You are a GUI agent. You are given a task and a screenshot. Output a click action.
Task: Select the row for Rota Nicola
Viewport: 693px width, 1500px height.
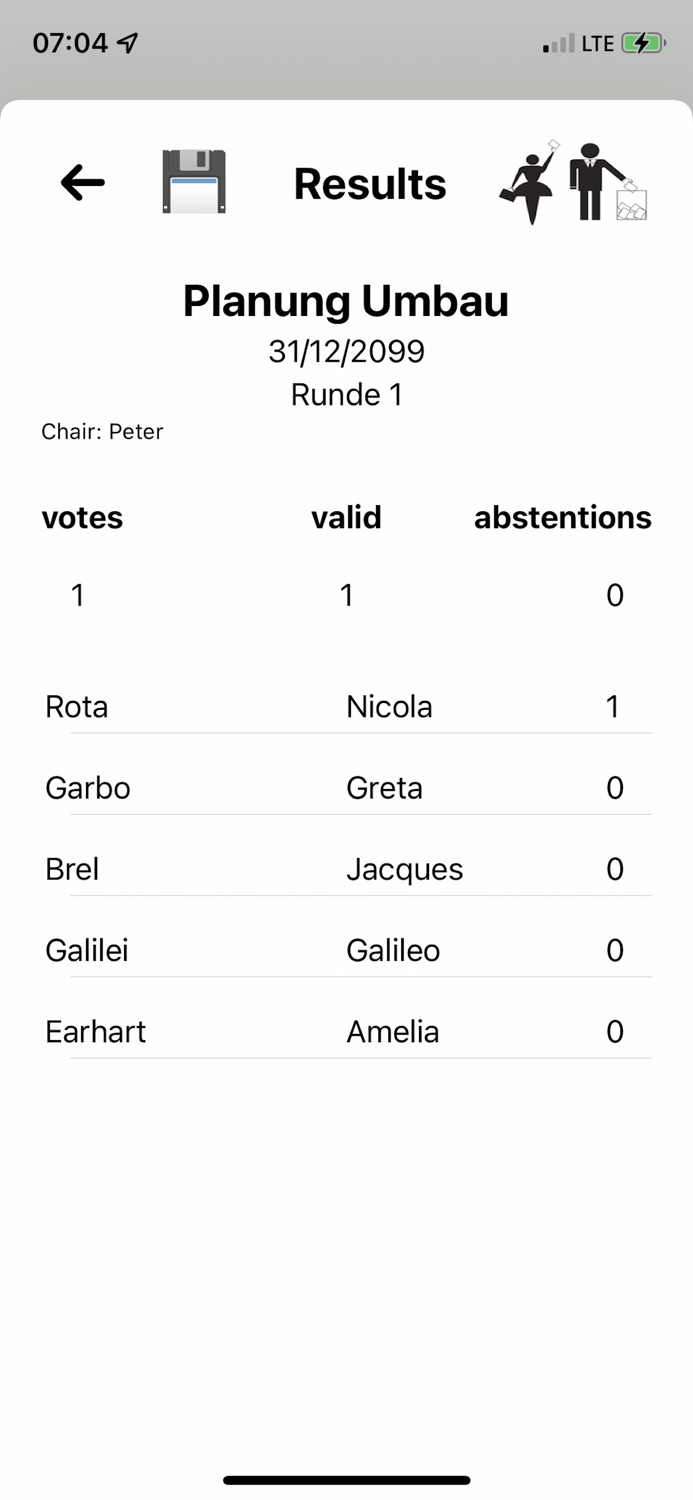coord(346,706)
